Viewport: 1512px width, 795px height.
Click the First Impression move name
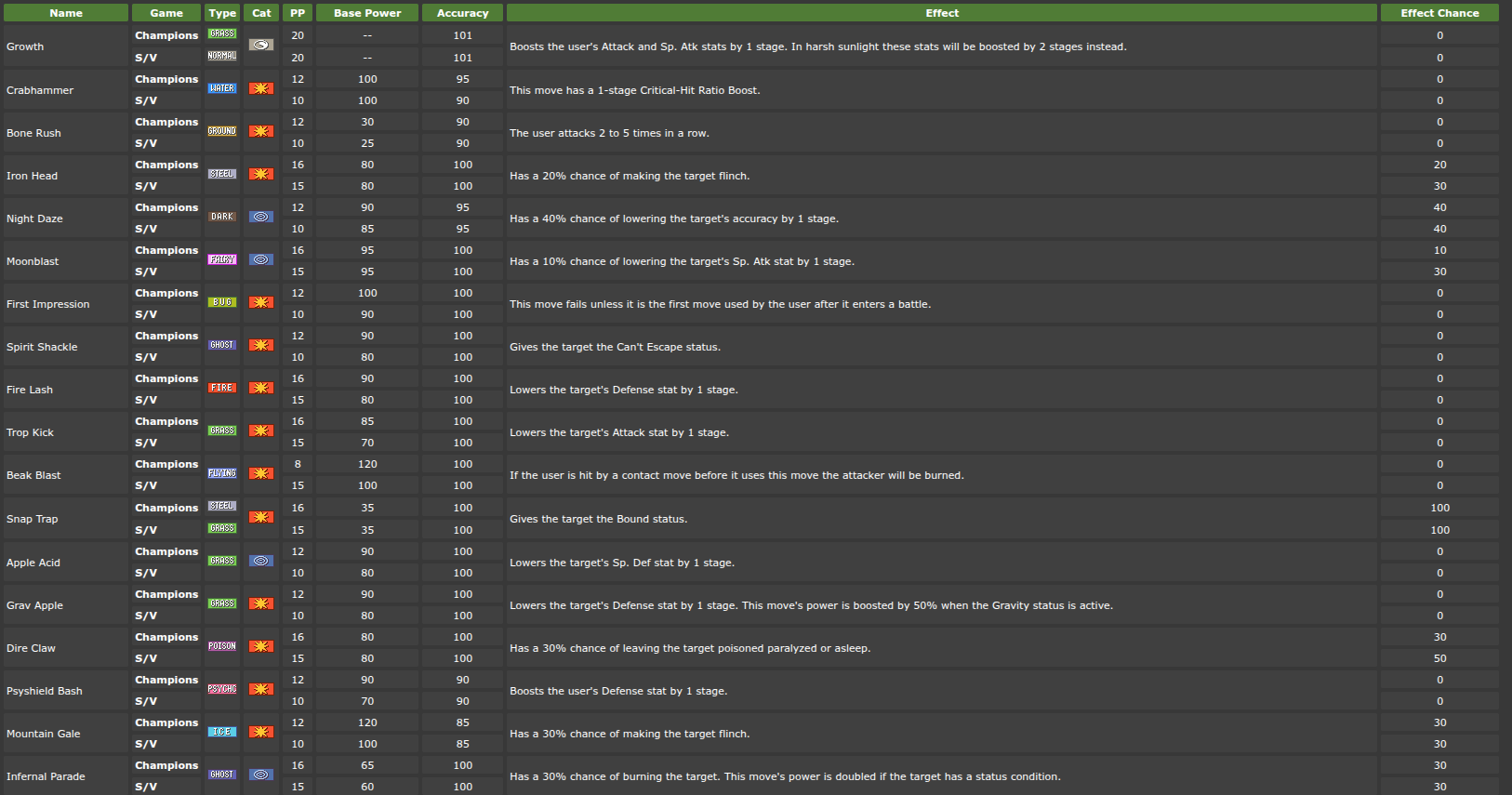tap(48, 304)
